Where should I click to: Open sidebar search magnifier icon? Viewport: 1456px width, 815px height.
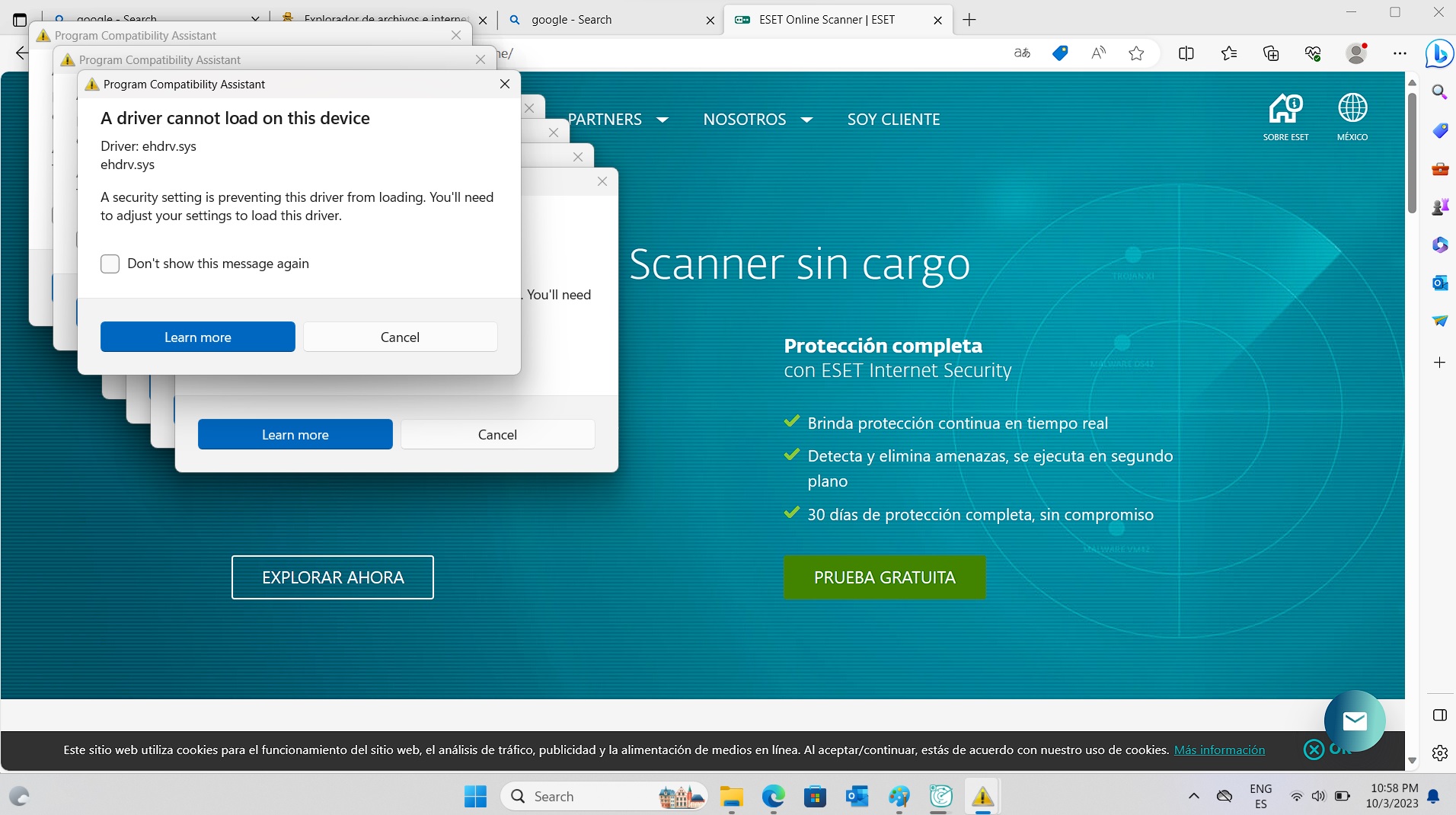tap(1439, 92)
